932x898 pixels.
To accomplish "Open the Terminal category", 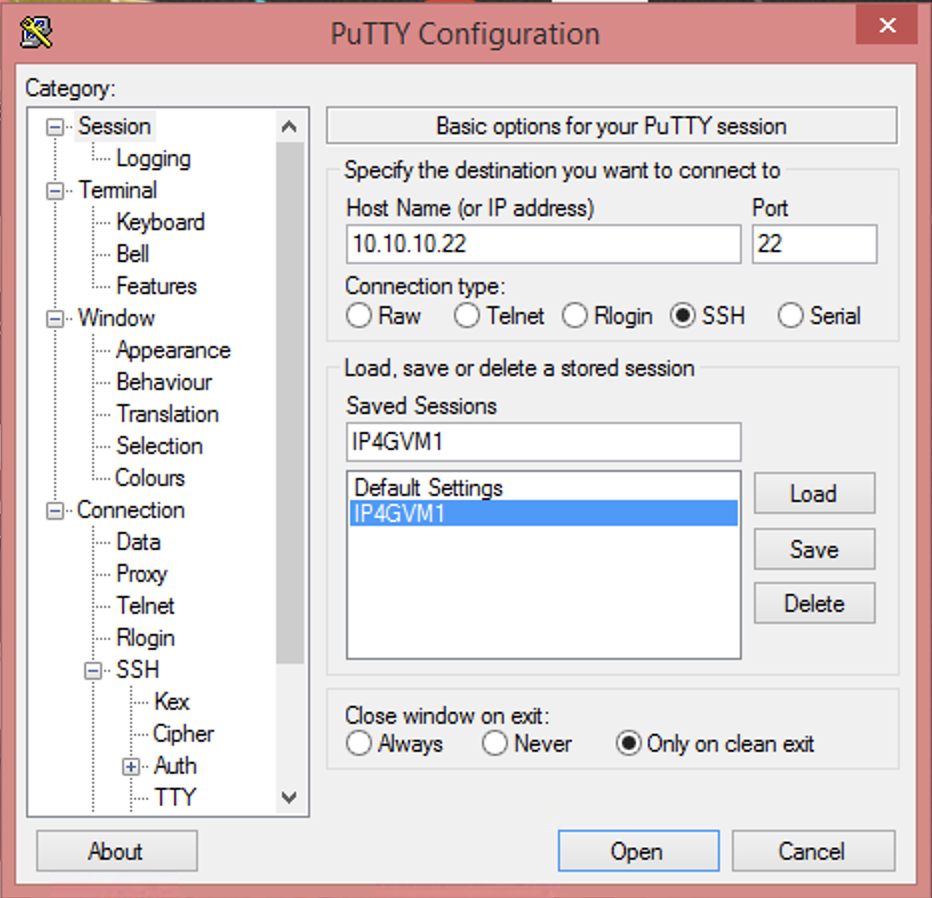I will (x=118, y=190).
